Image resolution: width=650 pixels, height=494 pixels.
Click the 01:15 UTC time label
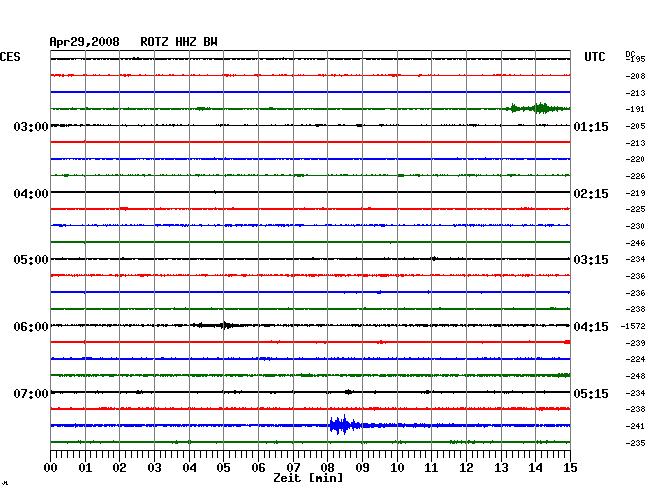(x=591, y=126)
